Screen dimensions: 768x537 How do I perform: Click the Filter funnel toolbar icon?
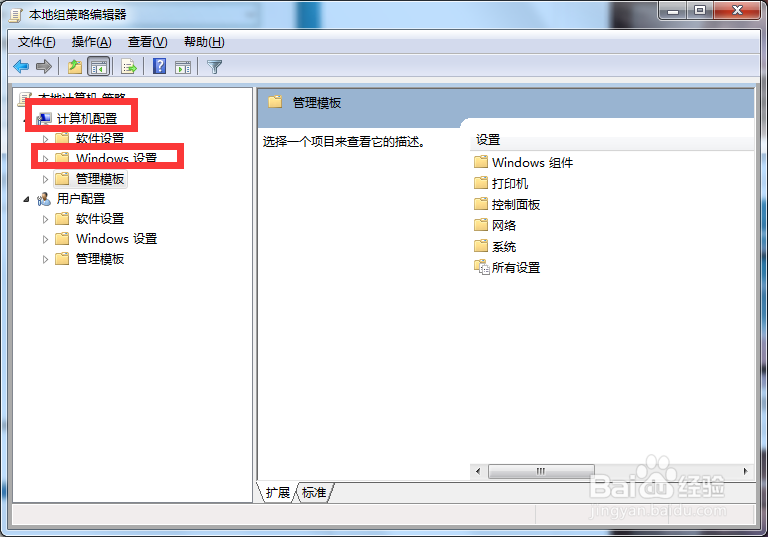click(x=215, y=66)
